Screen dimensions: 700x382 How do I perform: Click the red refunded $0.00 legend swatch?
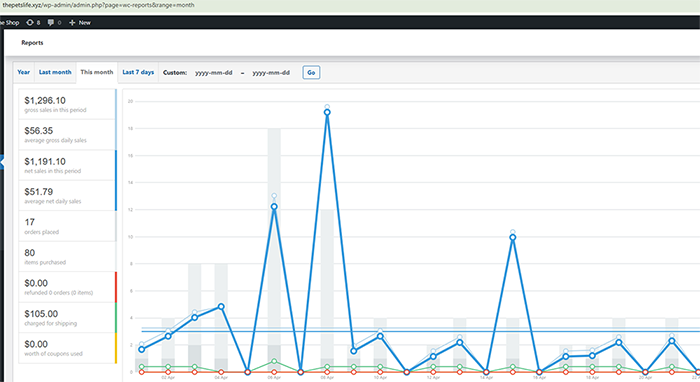pyautogui.click(x=116, y=287)
